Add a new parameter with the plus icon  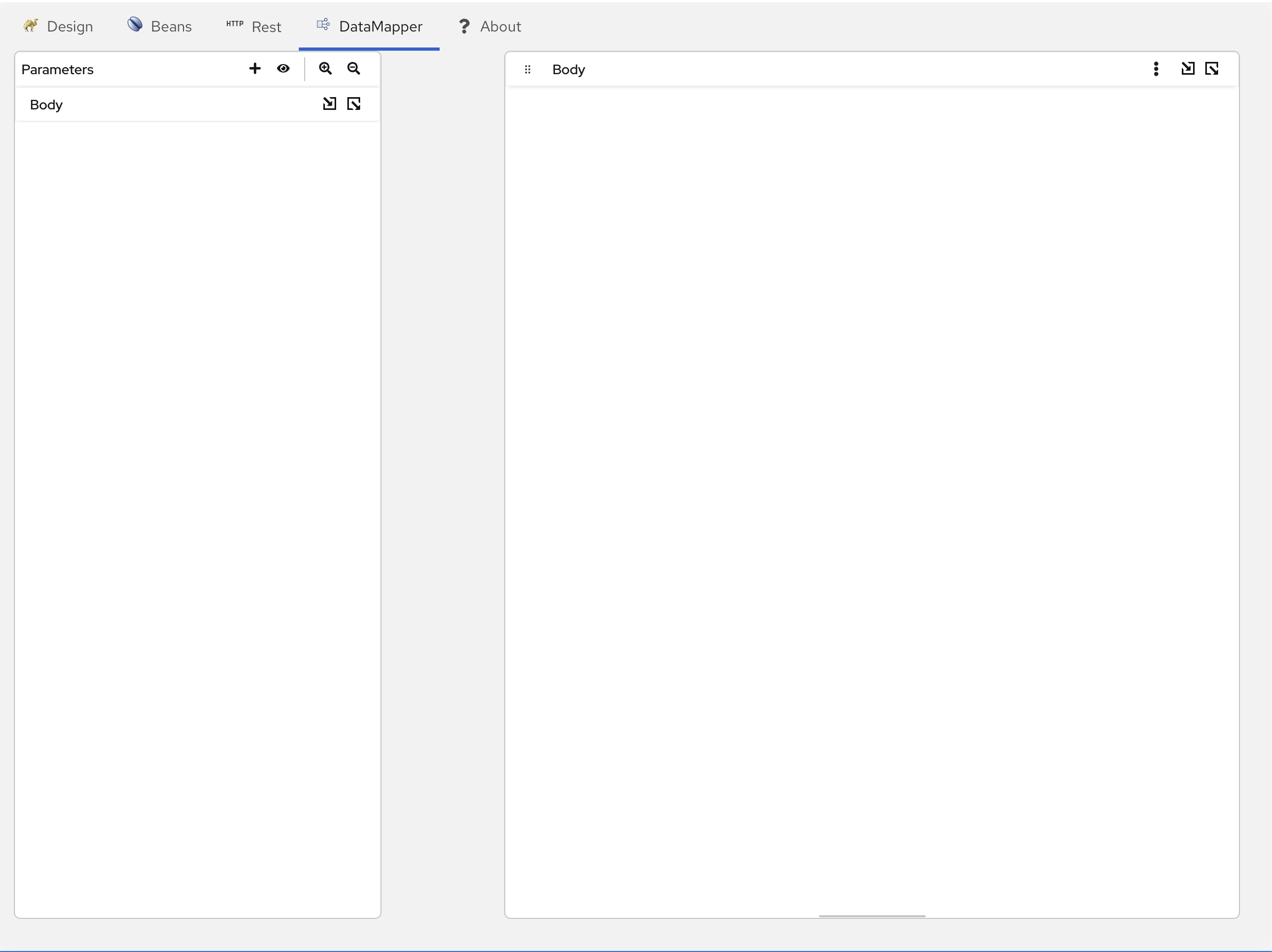point(255,68)
